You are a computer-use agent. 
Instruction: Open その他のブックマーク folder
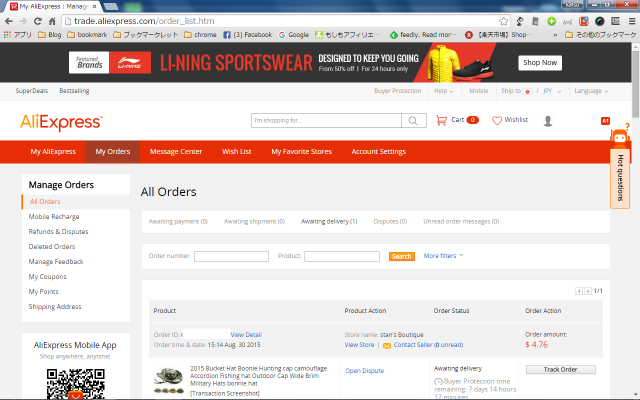pyautogui.click(x=600, y=35)
